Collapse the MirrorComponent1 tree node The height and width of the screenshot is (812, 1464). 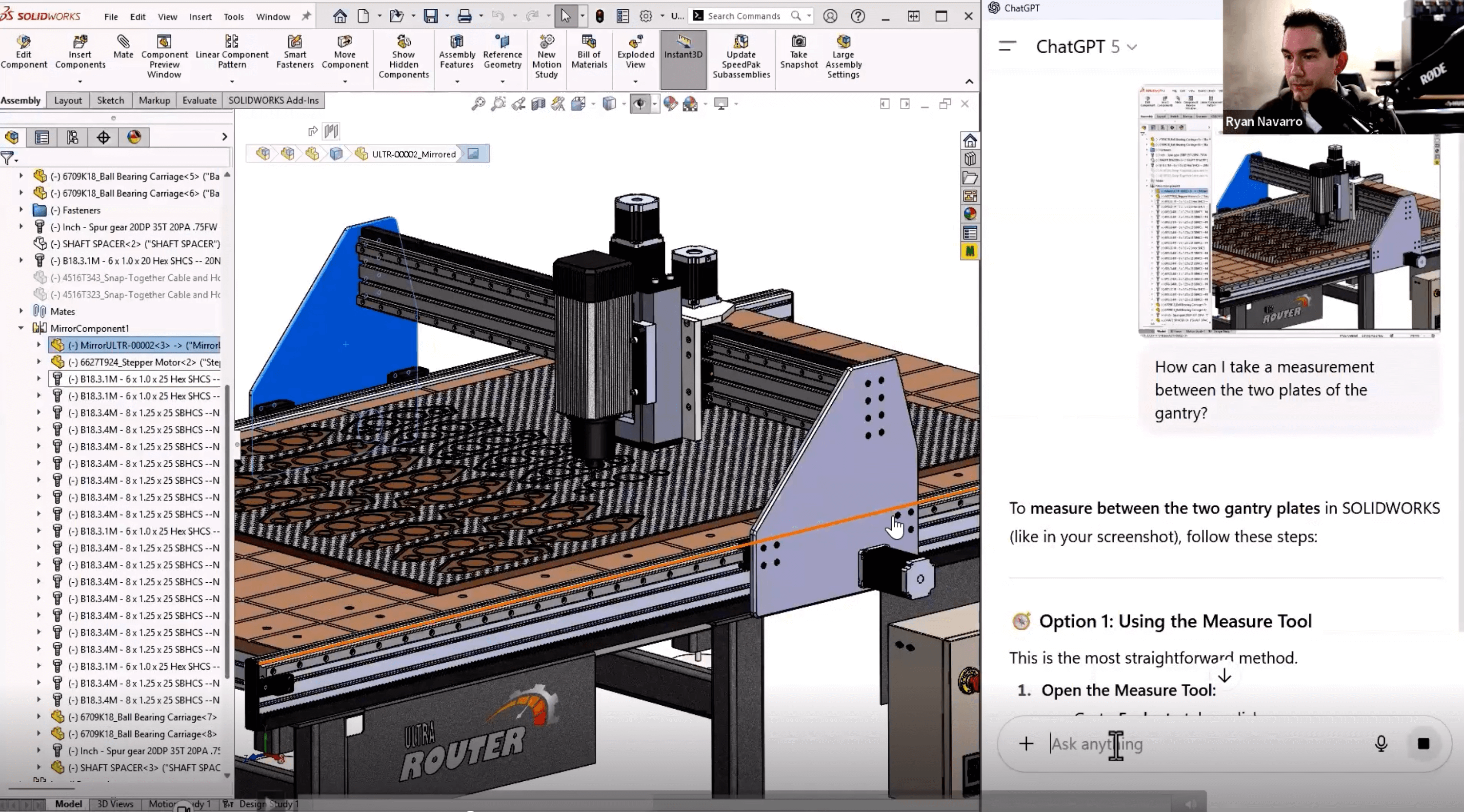21,328
